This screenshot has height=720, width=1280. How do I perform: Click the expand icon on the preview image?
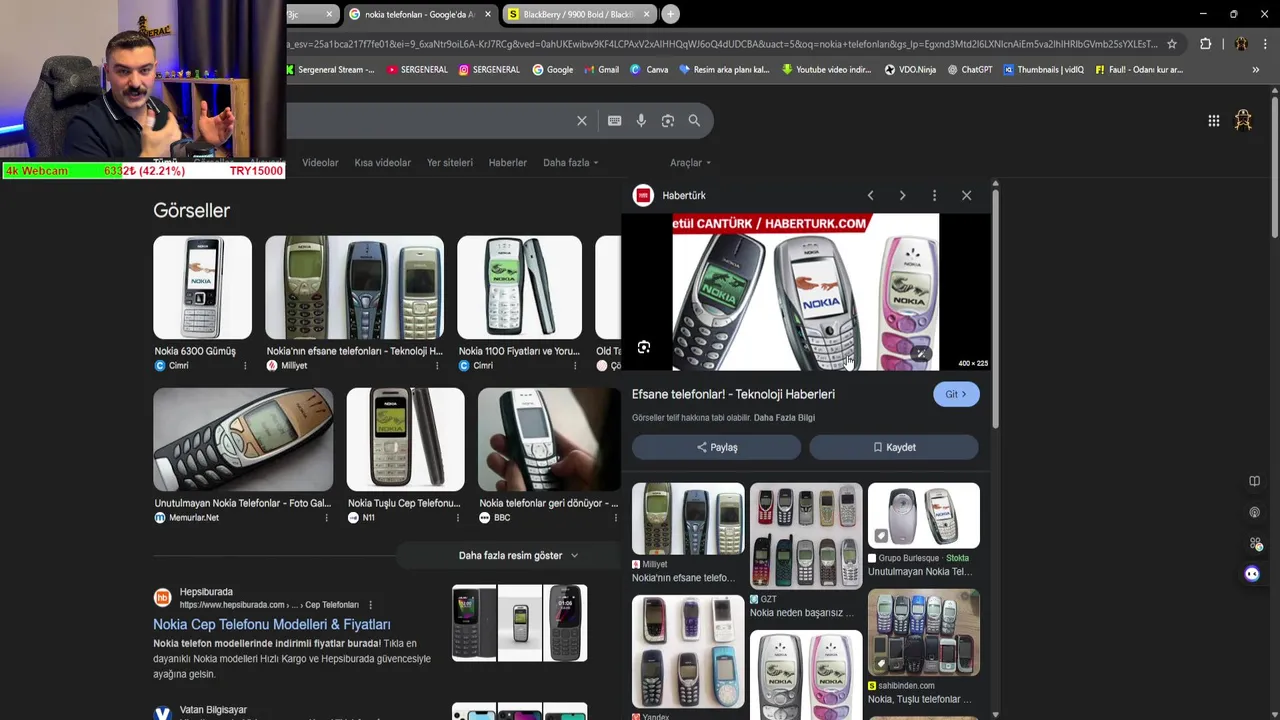coord(921,353)
